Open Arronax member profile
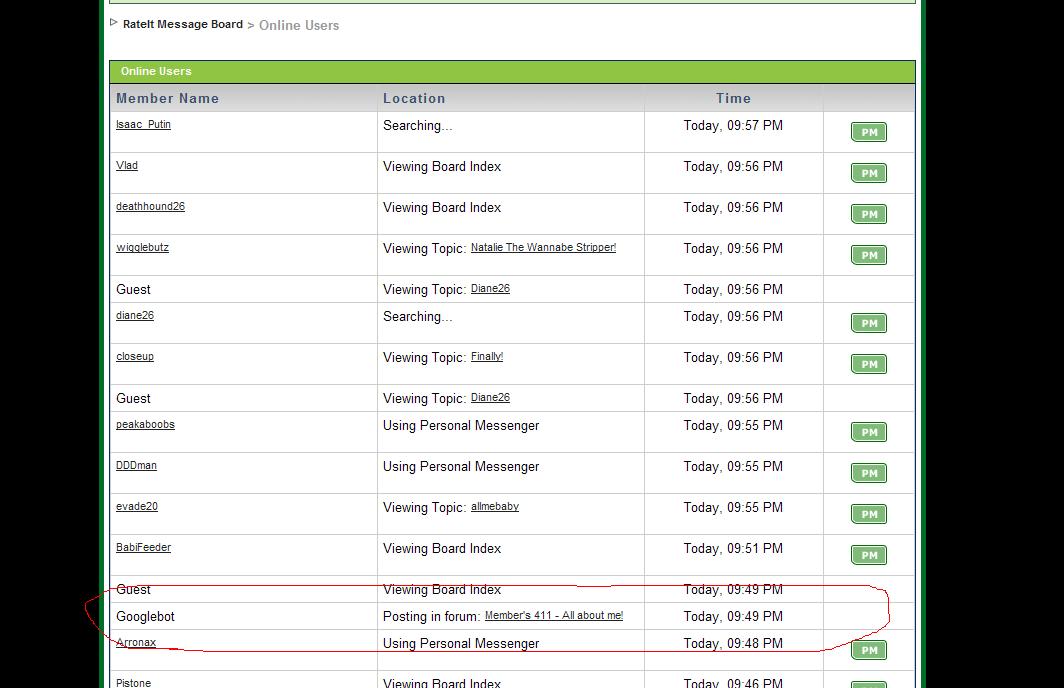1064x688 pixels. coord(136,643)
